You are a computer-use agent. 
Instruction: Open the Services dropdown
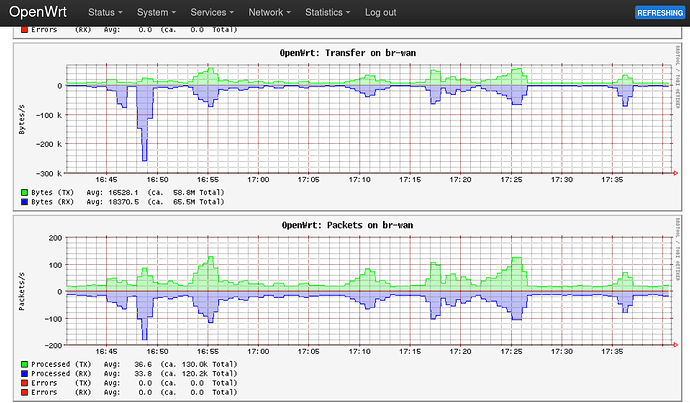point(213,13)
